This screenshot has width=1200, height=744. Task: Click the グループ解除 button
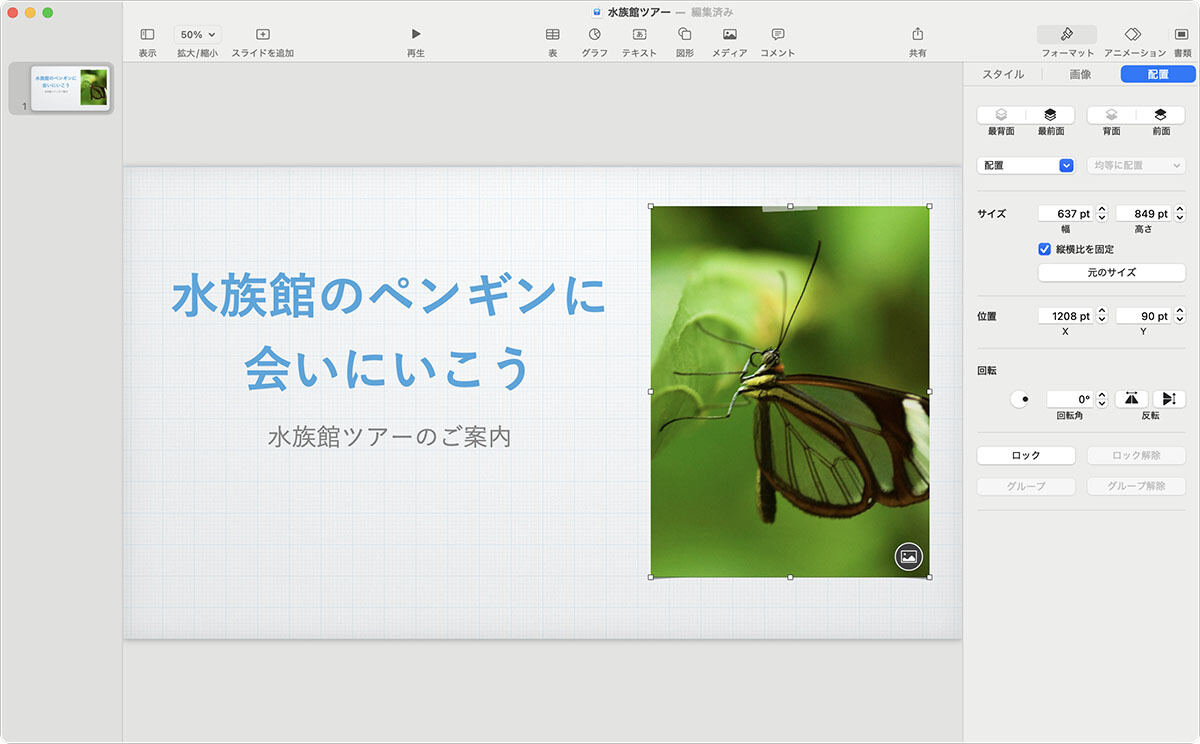[x=1136, y=486]
